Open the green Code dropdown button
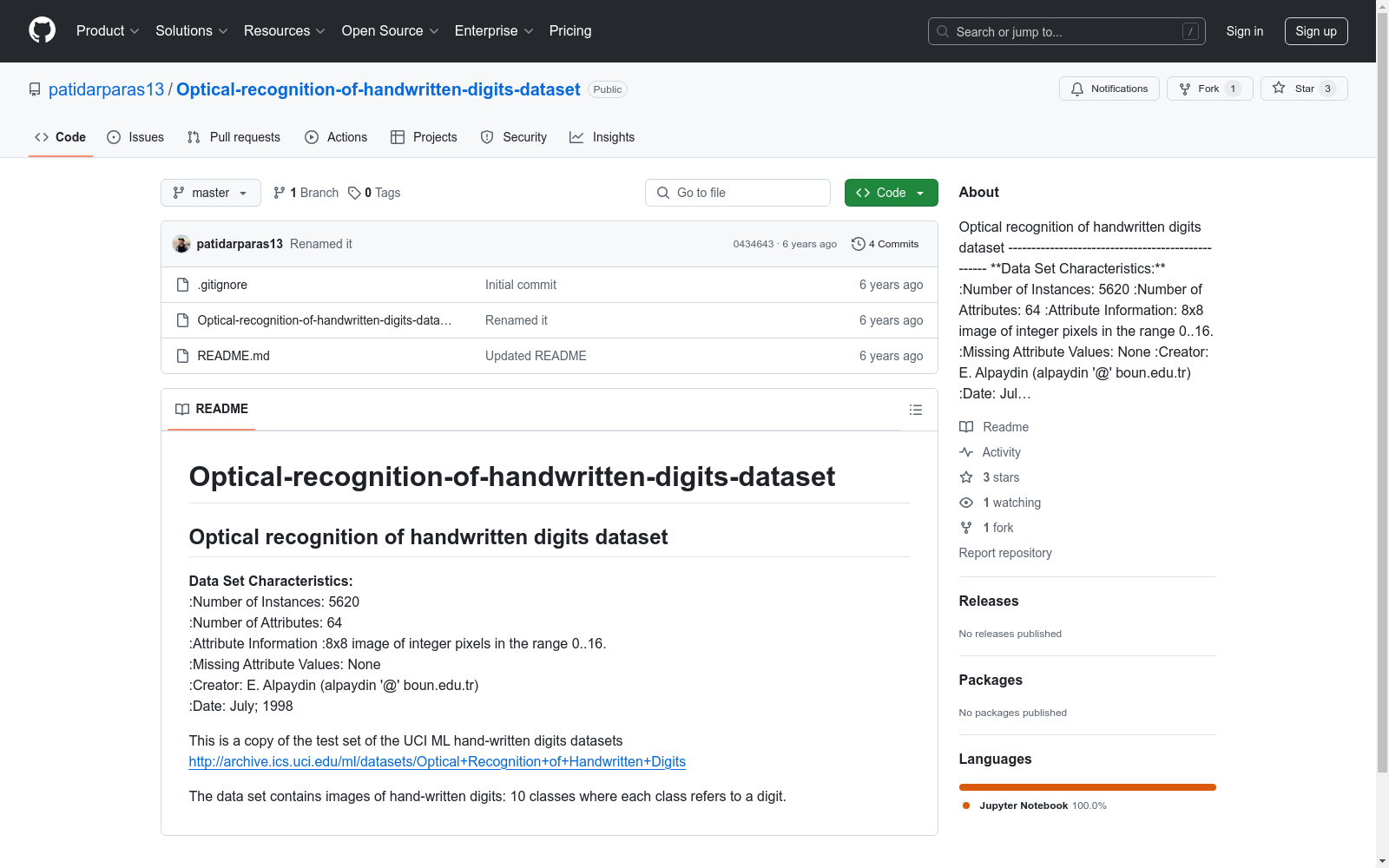The width and height of the screenshot is (1389, 868). click(892, 193)
